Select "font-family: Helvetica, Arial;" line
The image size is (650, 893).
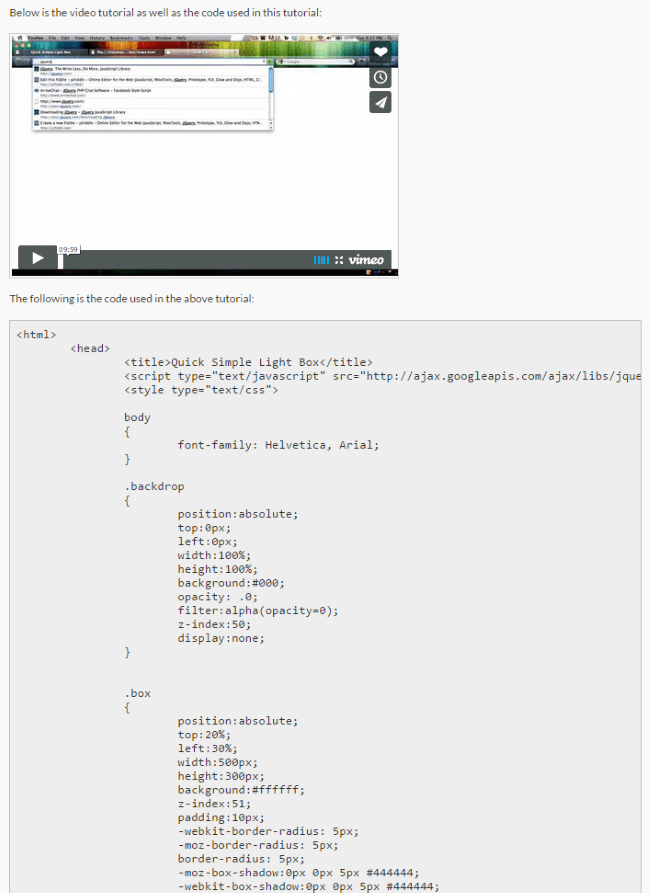pos(278,445)
